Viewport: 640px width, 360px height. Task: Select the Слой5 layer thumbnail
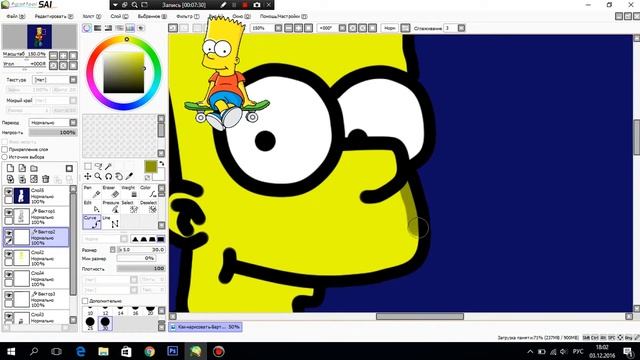pyautogui.click(x=22, y=196)
